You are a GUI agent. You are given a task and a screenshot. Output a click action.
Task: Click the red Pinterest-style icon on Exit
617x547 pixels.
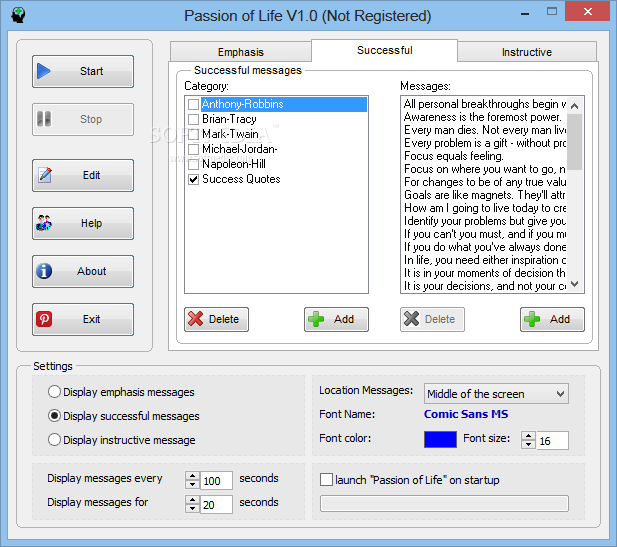44,319
